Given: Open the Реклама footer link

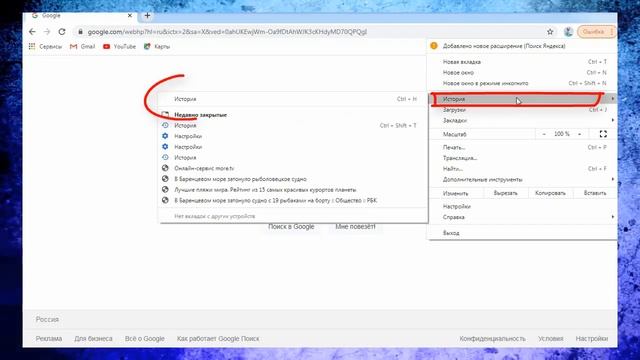Looking at the screenshot, I should pos(49,339).
